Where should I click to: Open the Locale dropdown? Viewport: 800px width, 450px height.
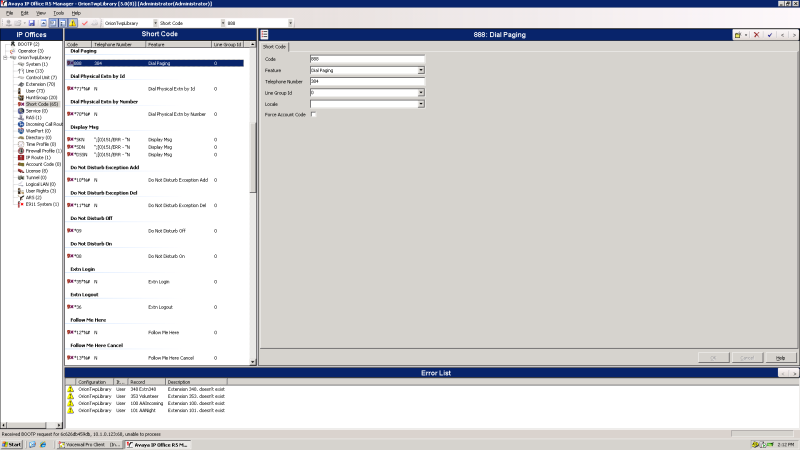click(421, 104)
